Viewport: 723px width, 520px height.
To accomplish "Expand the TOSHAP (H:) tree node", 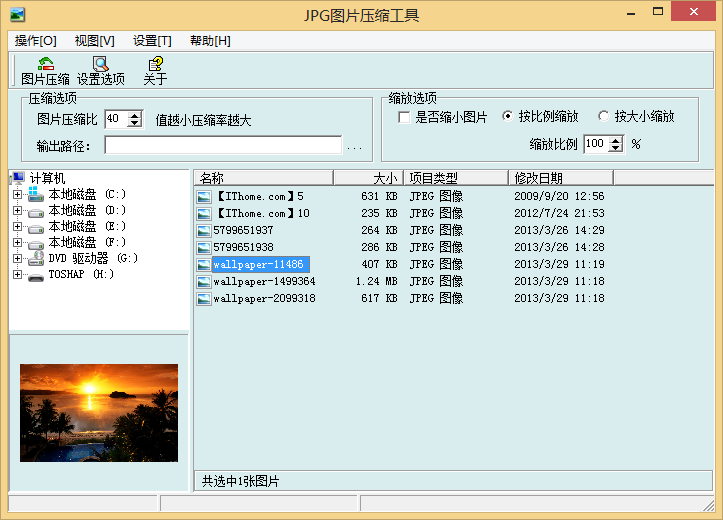I will pos(17,274).
